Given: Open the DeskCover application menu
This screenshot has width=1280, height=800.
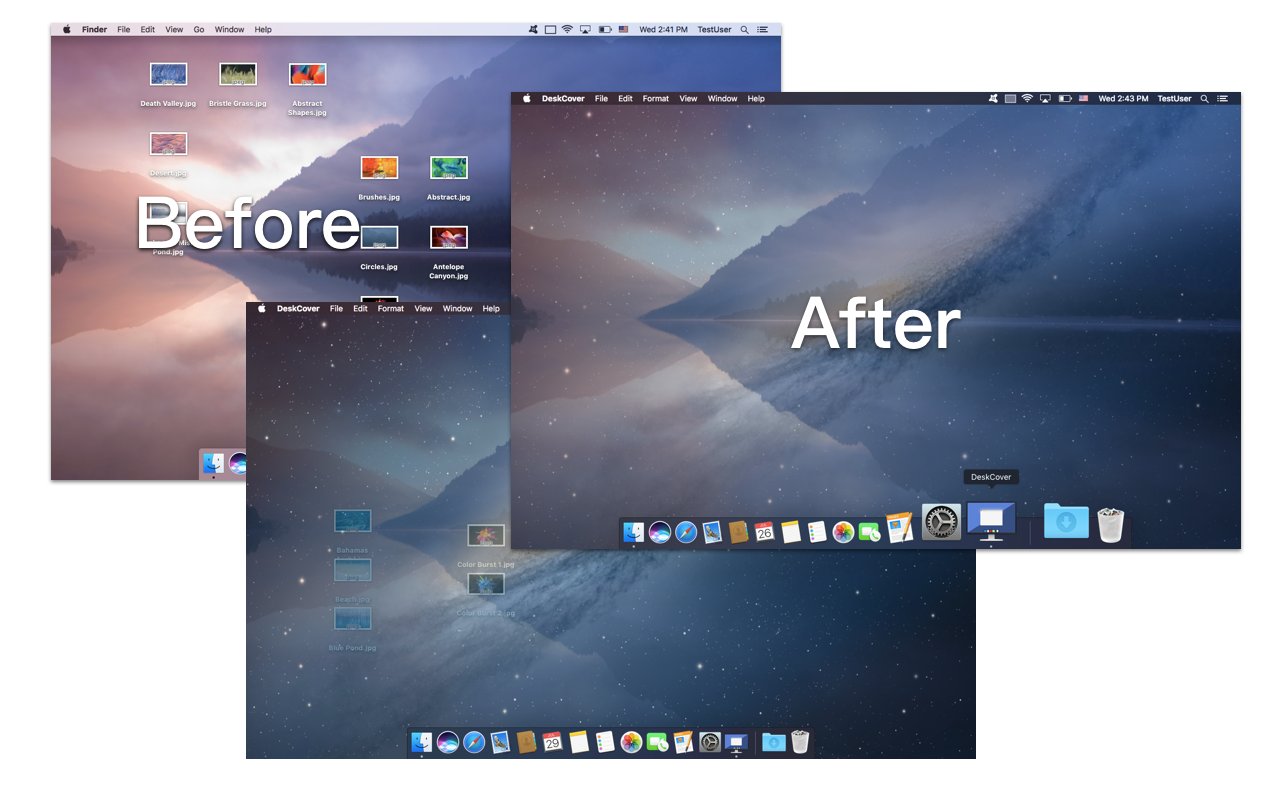Looking at the screenshot, I should pyautogui.click(x=563, y=98).
